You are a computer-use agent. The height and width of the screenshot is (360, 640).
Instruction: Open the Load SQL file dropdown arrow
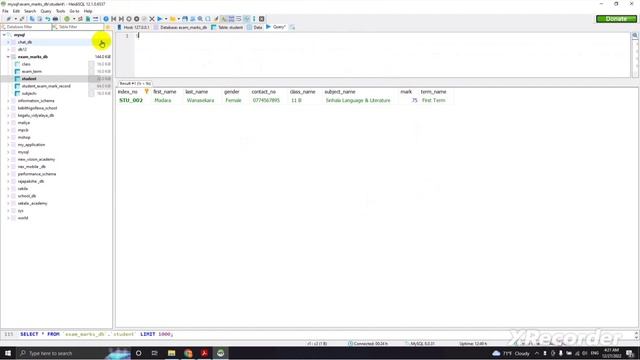pos(179,19)
